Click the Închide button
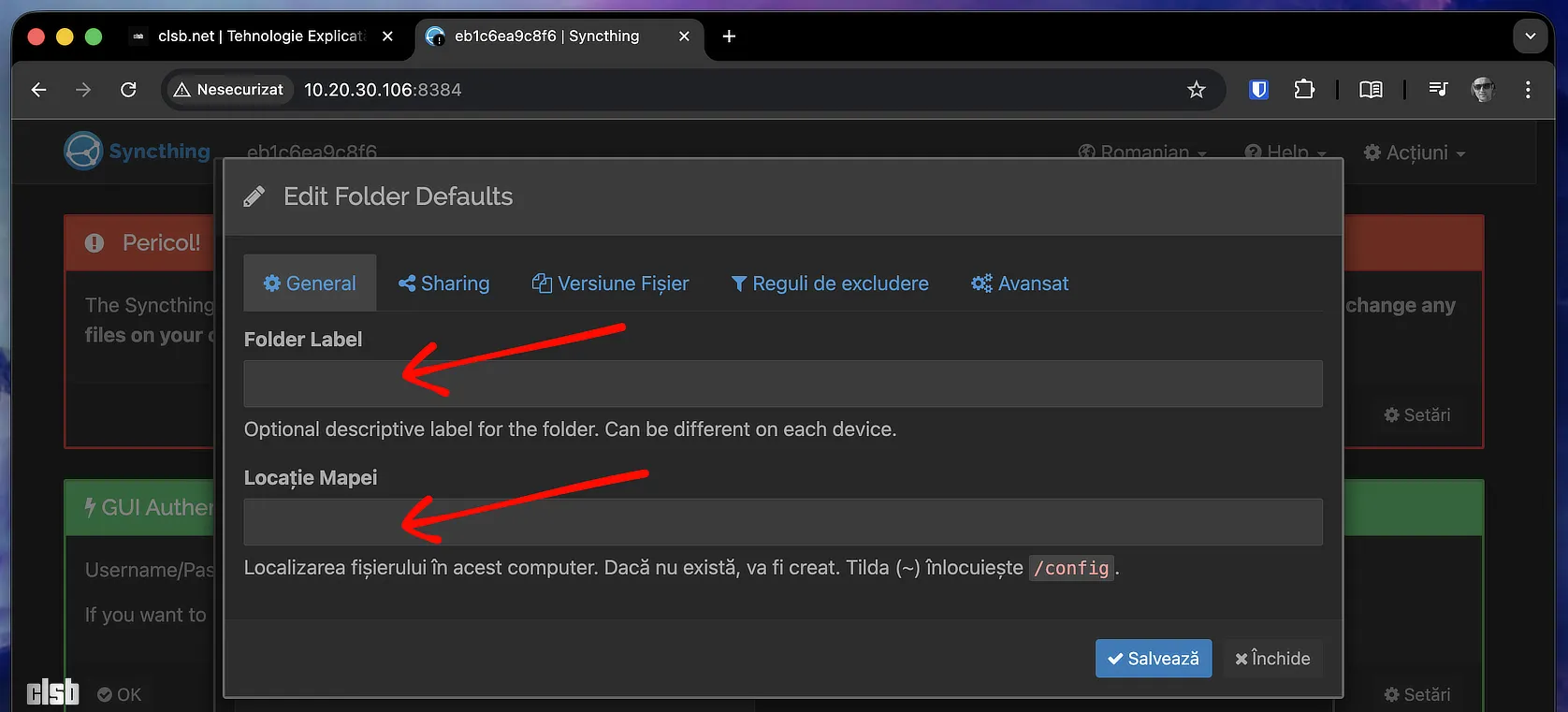The width and height of the screenshot is (1568, 712). 1272,659
